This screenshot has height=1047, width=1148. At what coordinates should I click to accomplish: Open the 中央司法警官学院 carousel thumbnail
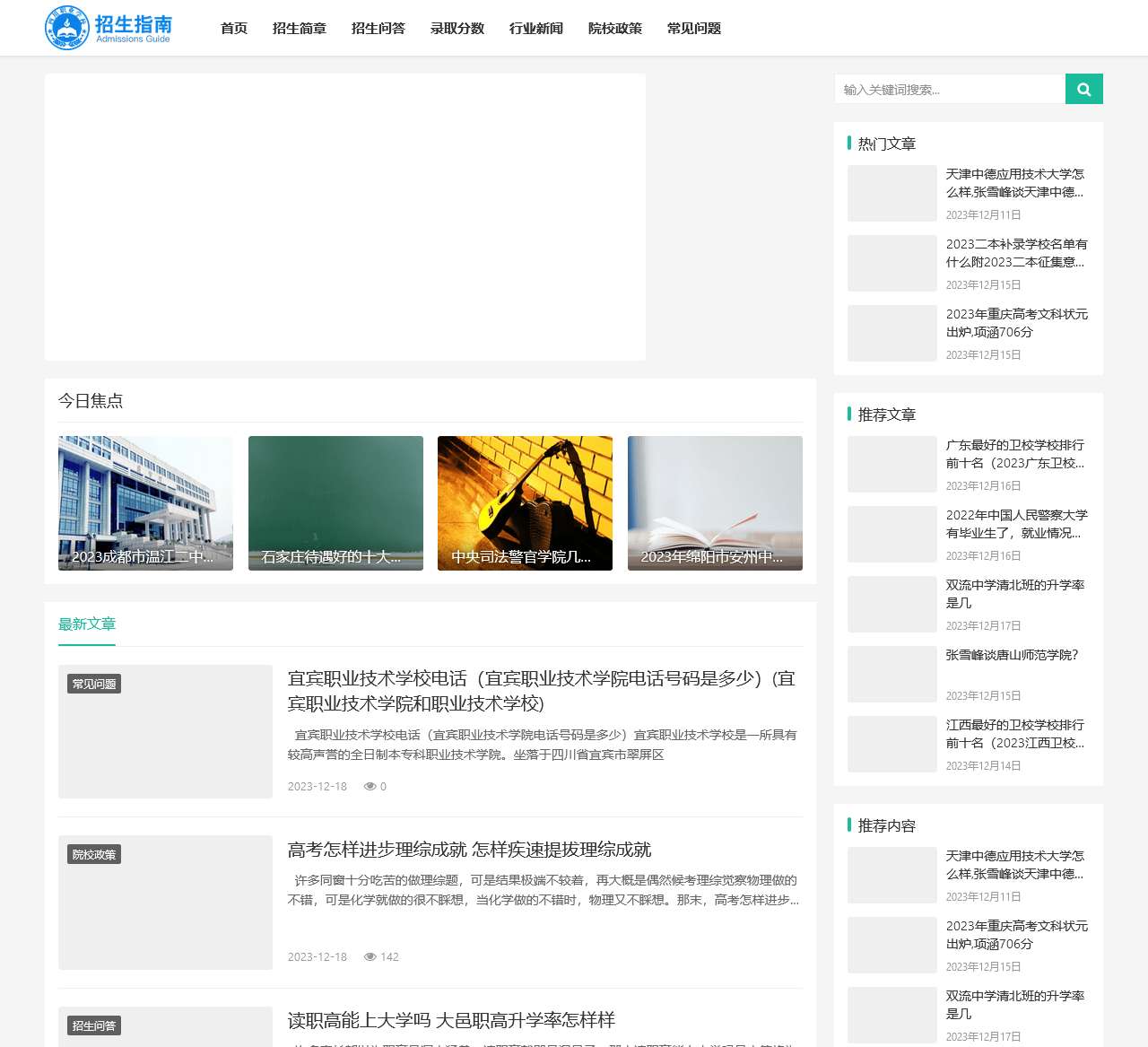tap(525, 502)
